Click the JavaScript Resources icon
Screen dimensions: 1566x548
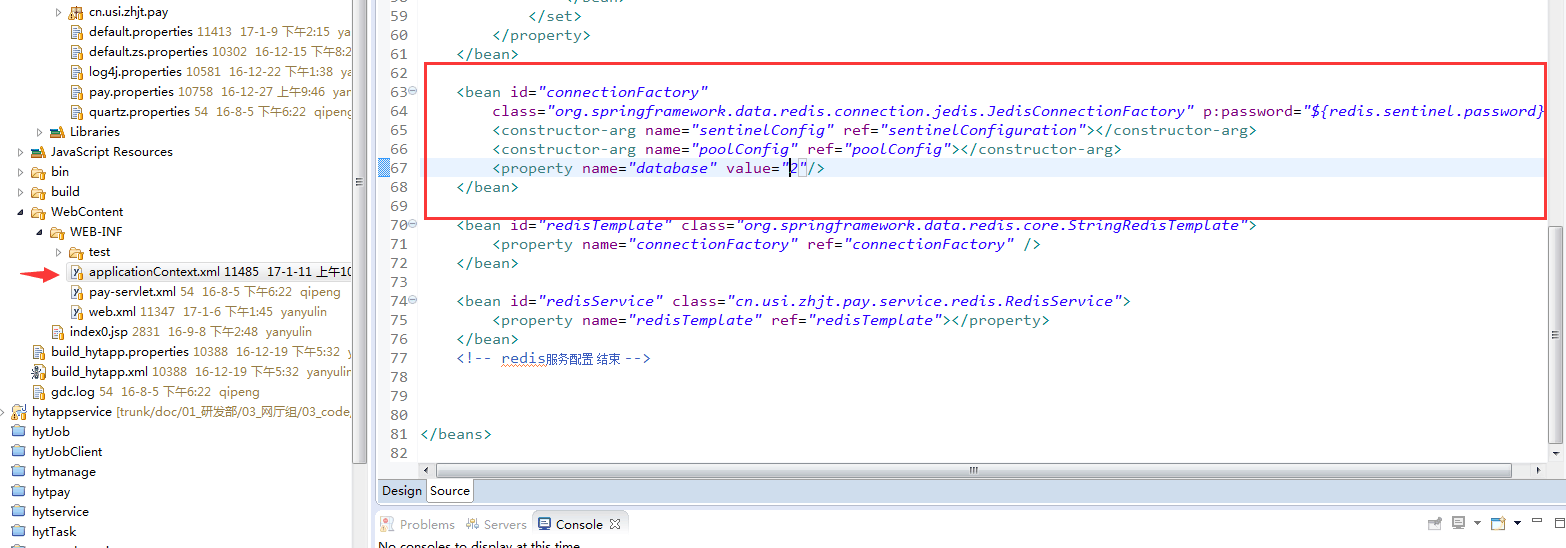click(39, 152)
